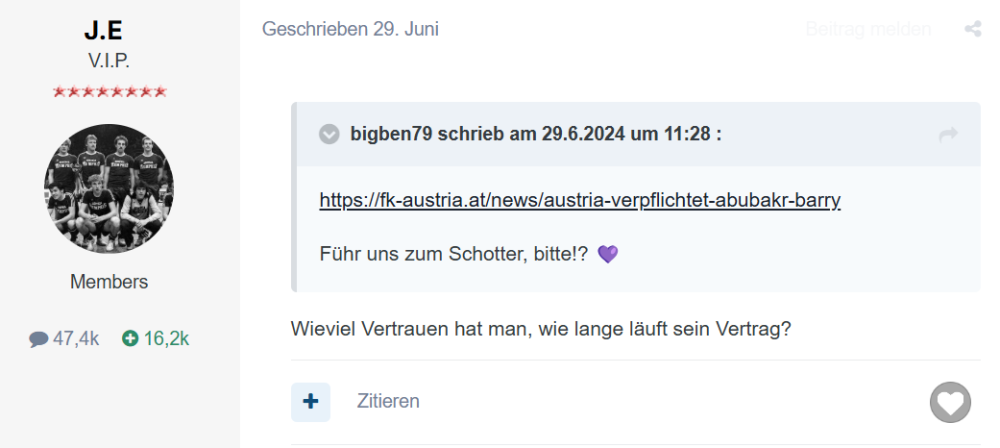The image size is (1000, 448).
Task: Click the share icon beside Beitrag melden
Action: (972, 30)
